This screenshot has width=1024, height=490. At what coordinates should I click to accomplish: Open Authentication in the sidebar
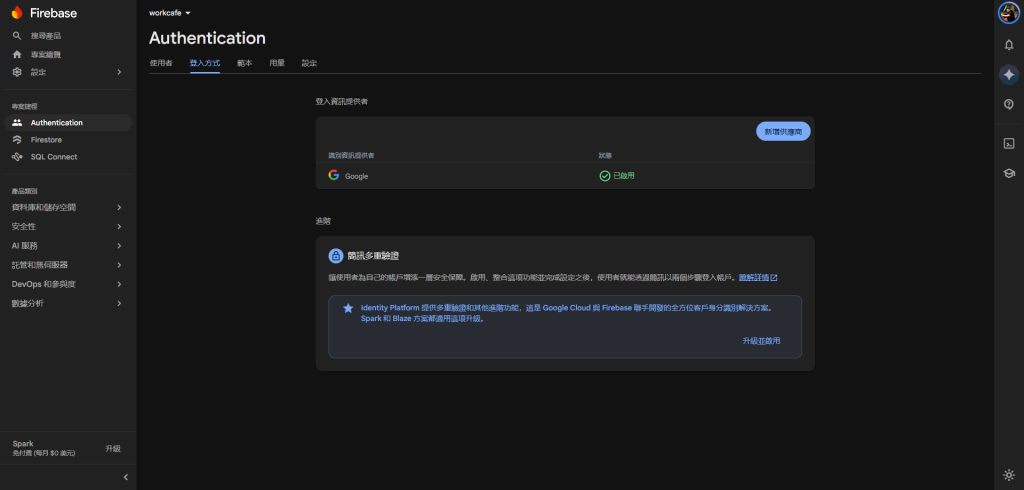pyautogui.click(x=68, y=123)
